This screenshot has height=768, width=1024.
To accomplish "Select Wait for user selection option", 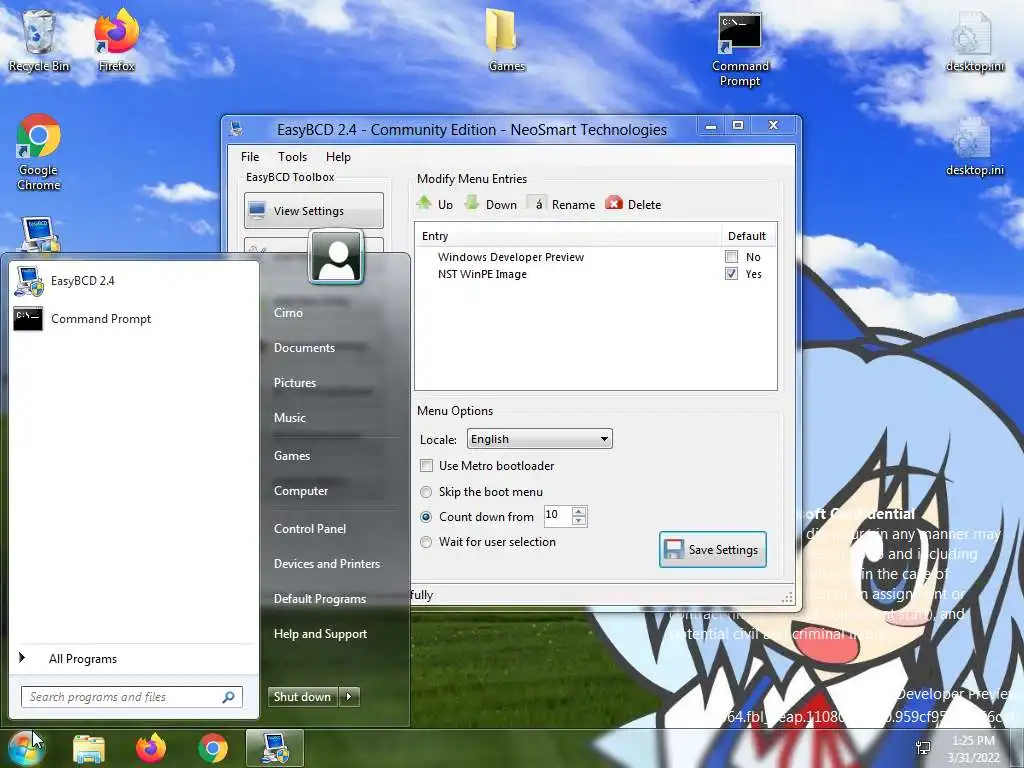I will coord(426,541).
